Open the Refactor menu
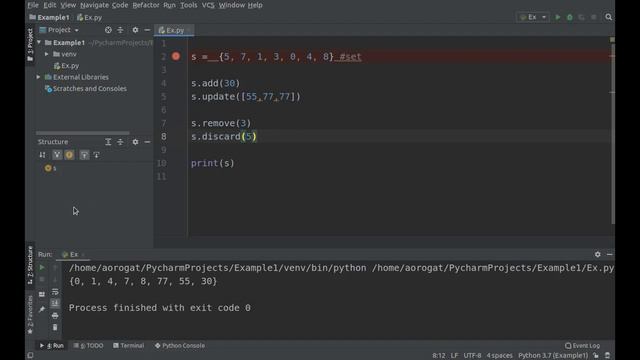The image size is (640, 360). pos(146,5)
